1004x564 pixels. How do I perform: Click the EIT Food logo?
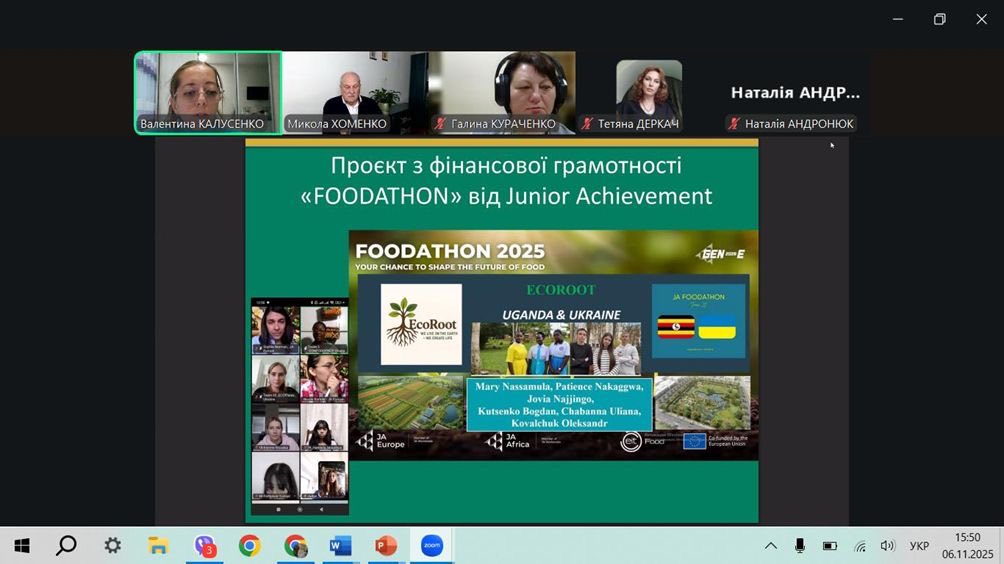643,442
